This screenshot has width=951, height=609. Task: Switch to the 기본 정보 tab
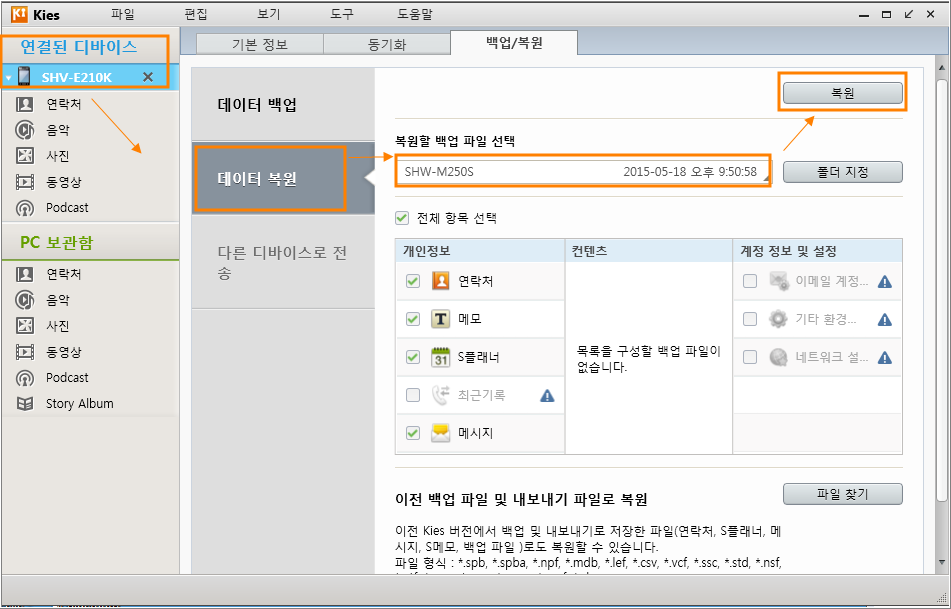coord(260,44)
